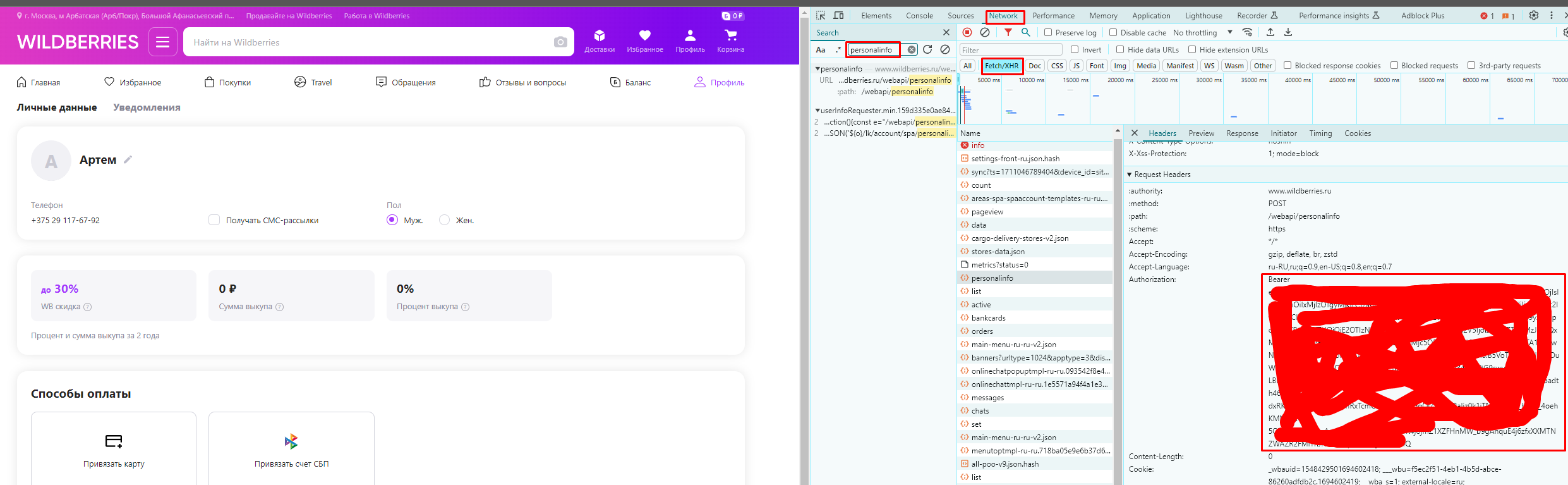Select the Муж. gender radio button
Screen dimensions: 1568x485
tap(392, 219)
